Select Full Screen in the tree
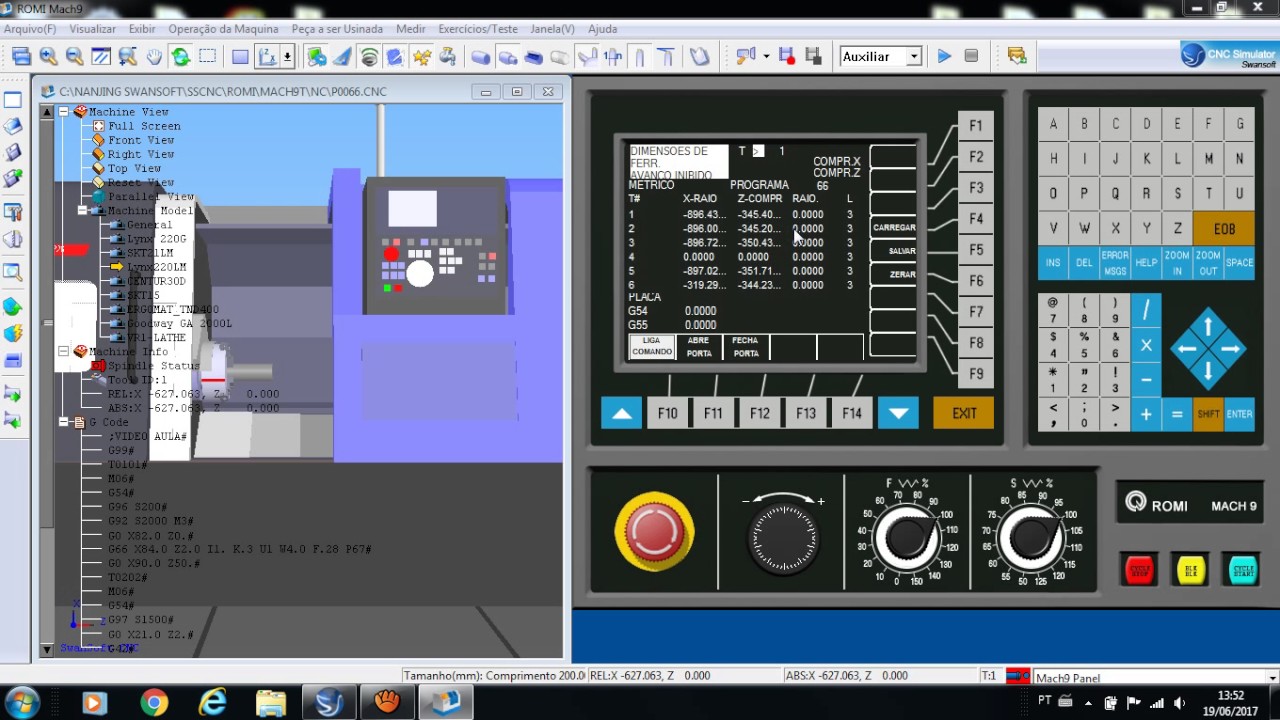Image resolution: width=1280 pixels, height=720 pixels. 144,126
